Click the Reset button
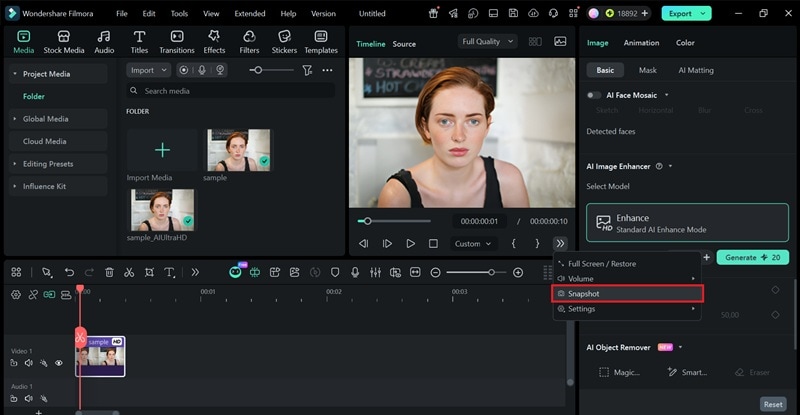The width and height of the screenshot is (800, 415). [773, 404]
